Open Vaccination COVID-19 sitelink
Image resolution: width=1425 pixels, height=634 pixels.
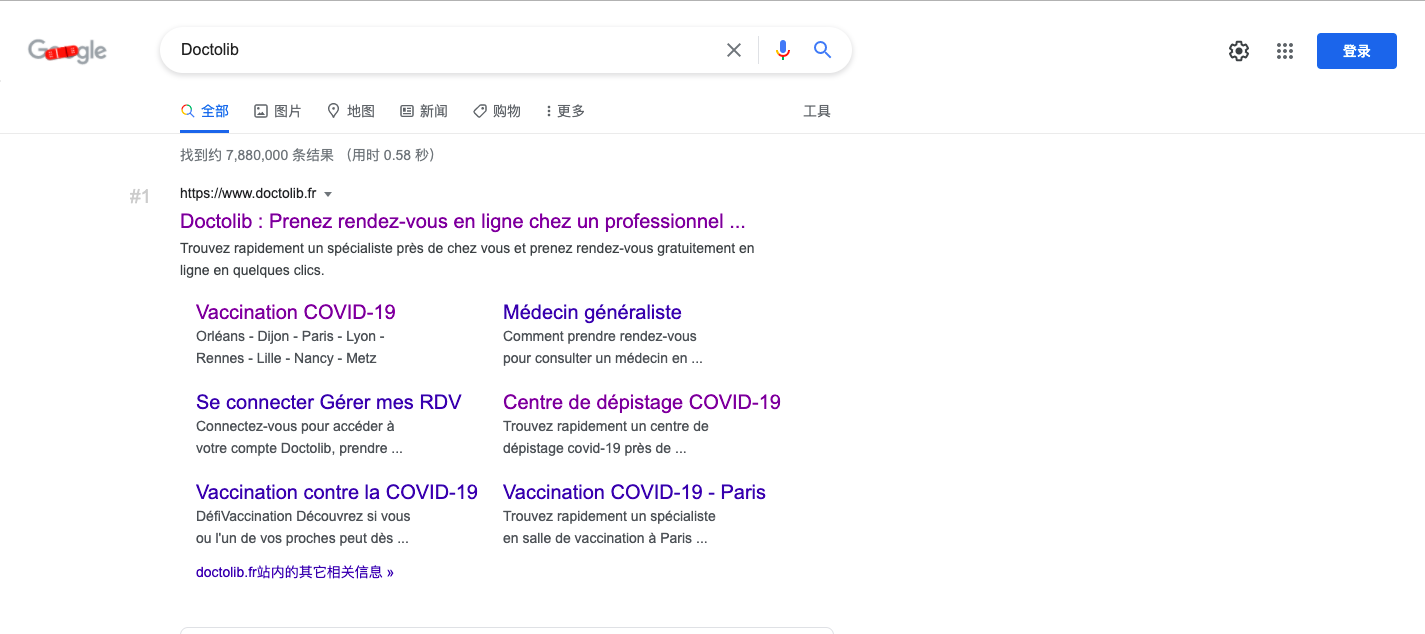point(296,312)
